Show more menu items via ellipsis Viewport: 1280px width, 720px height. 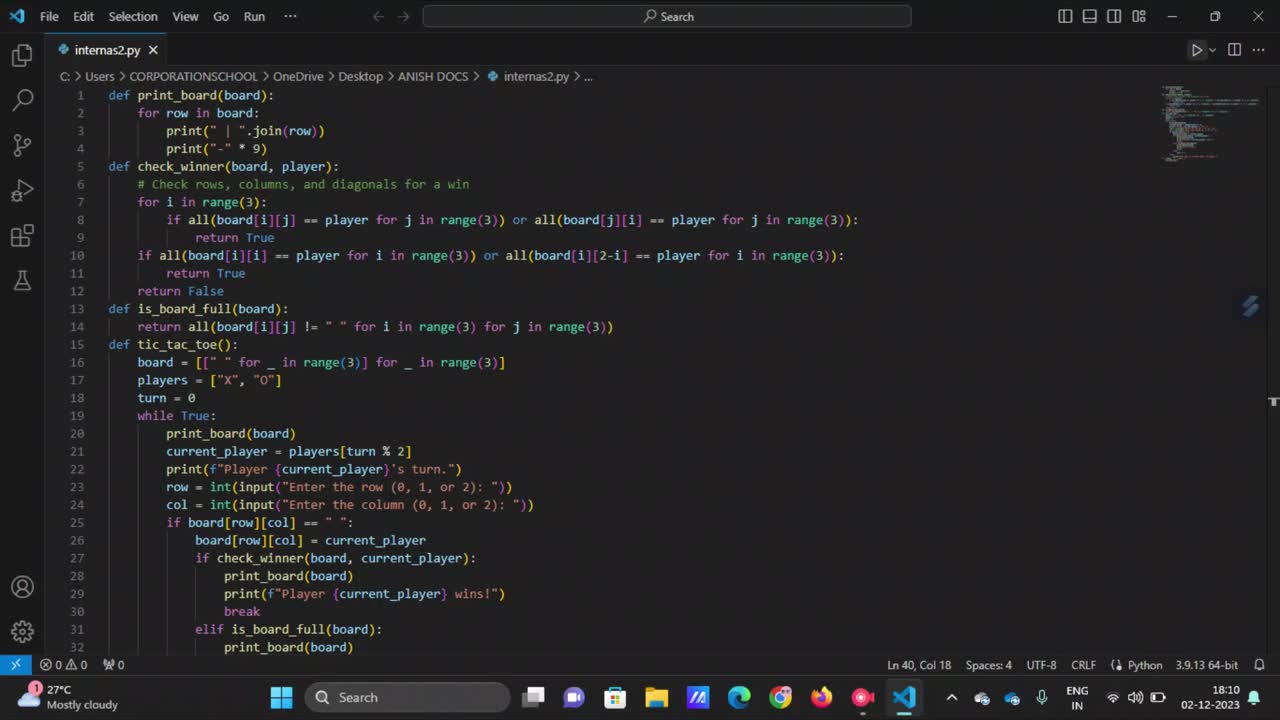[x=290, y=16]
